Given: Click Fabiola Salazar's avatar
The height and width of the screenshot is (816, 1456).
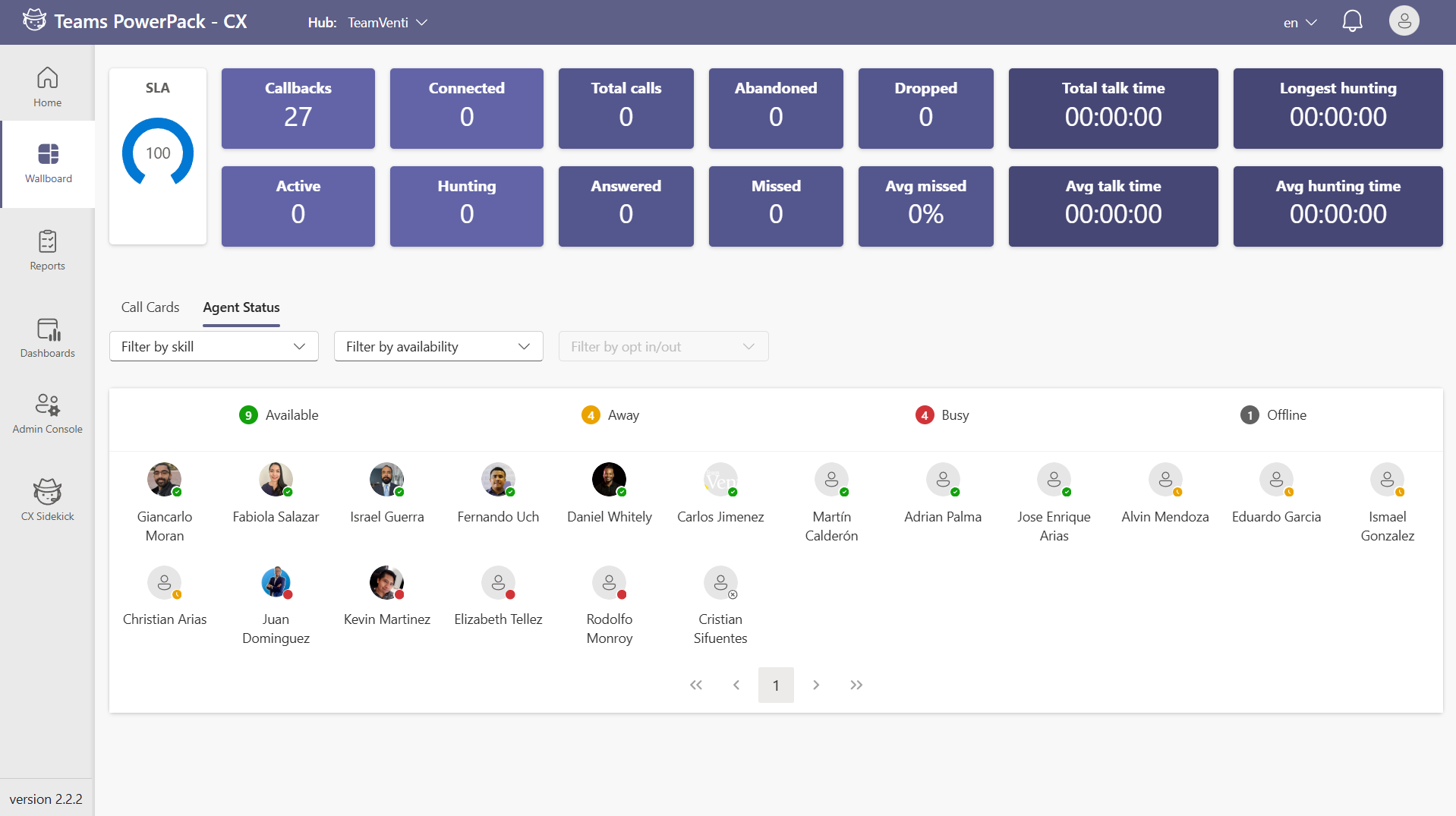Looking at the screenshot, I should pyautogui.click(x=276, y=480).
